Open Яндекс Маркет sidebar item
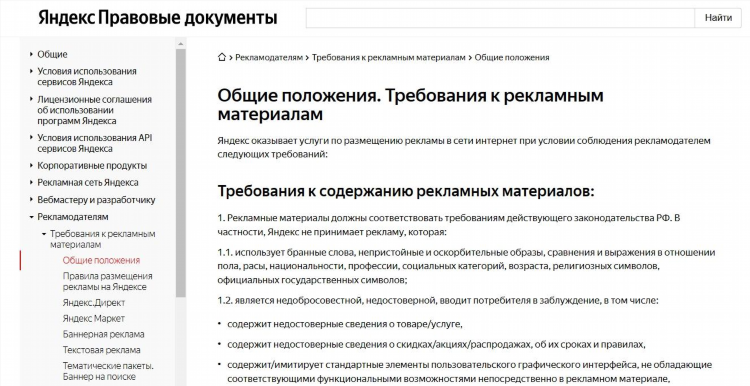The image size is (750, 386). click(x=94, y=319)
